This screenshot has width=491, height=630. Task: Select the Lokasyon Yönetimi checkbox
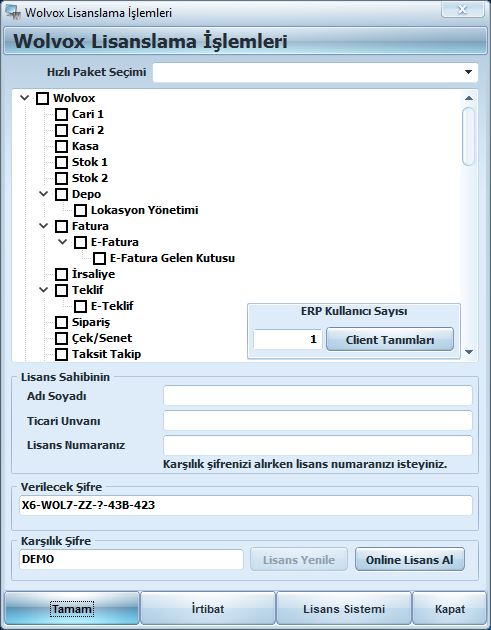point(80,210)
